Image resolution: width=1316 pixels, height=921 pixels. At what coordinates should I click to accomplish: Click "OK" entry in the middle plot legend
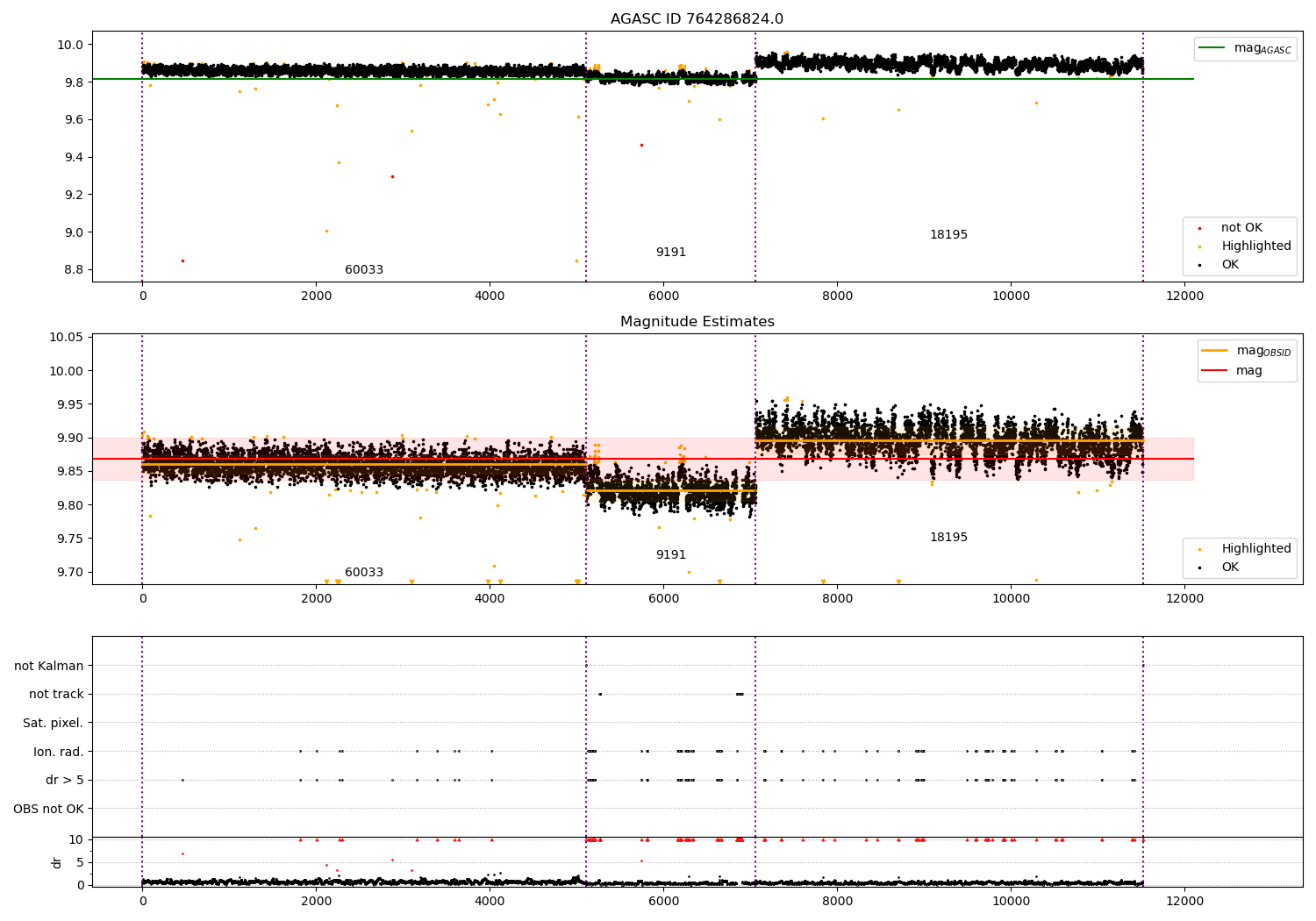pos(1230,568)
